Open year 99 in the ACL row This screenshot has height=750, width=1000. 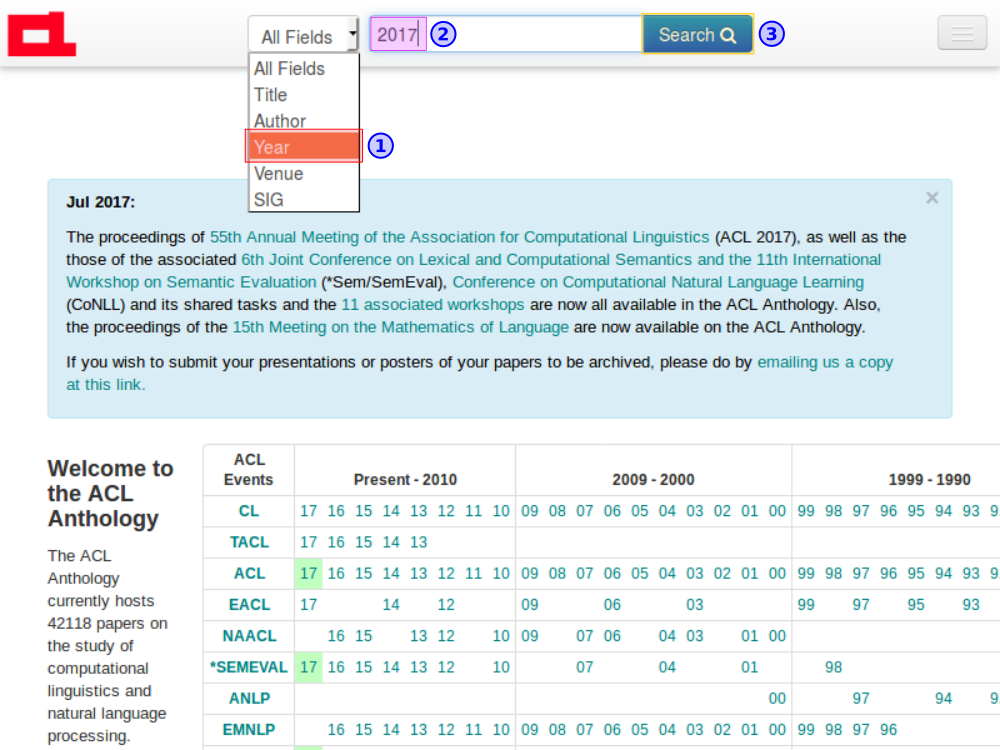tap(806, 573)
